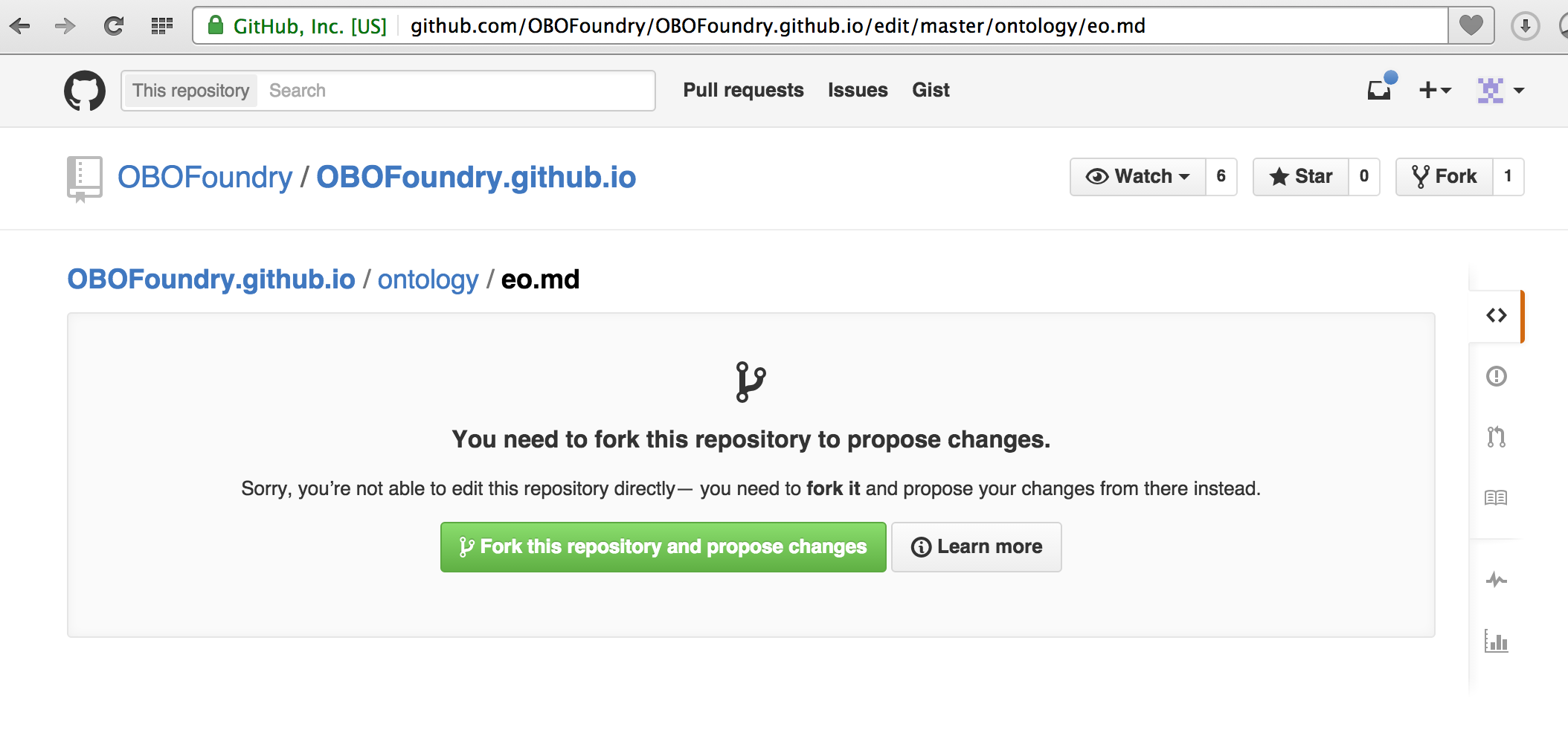Expand the Watch dropdown
Image resolution: width=1568 pixels, height=730 pixels.
[1138, 177]
